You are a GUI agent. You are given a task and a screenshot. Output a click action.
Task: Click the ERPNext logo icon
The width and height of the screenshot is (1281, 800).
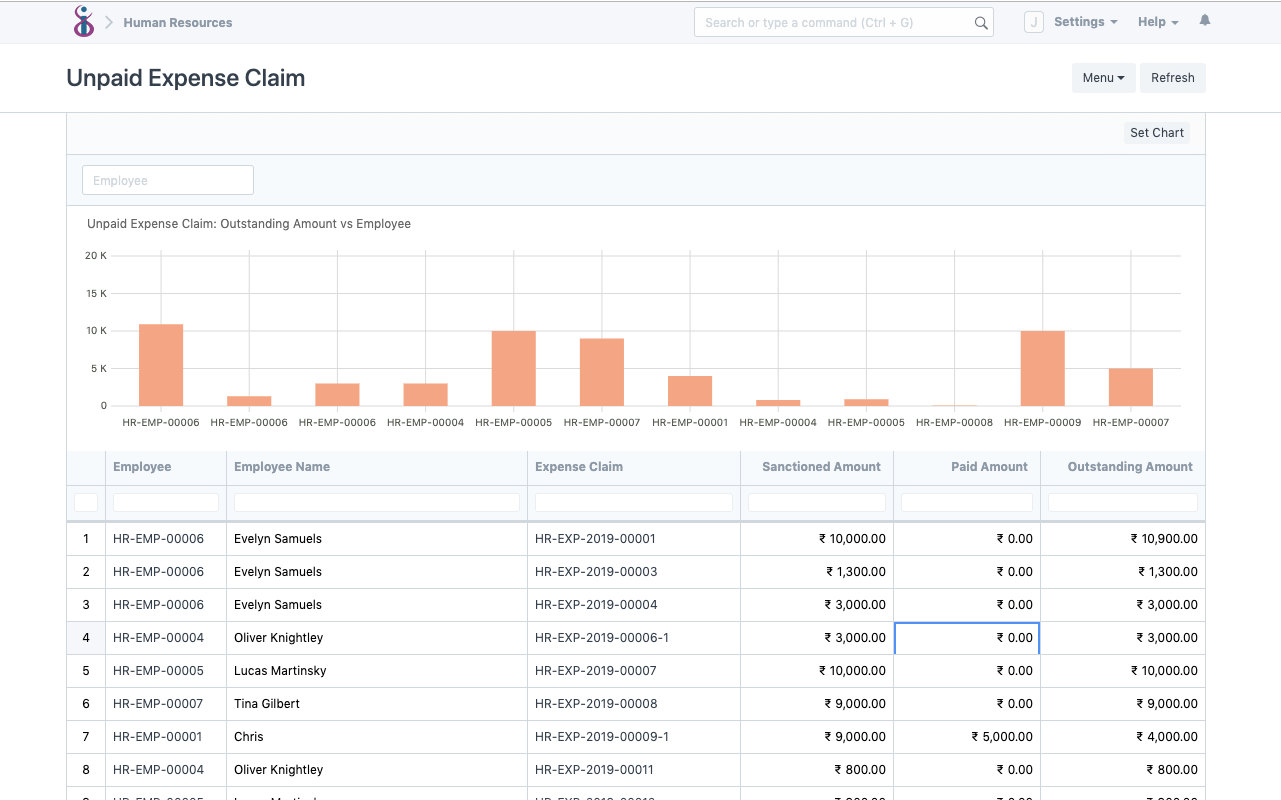point(84,21)
